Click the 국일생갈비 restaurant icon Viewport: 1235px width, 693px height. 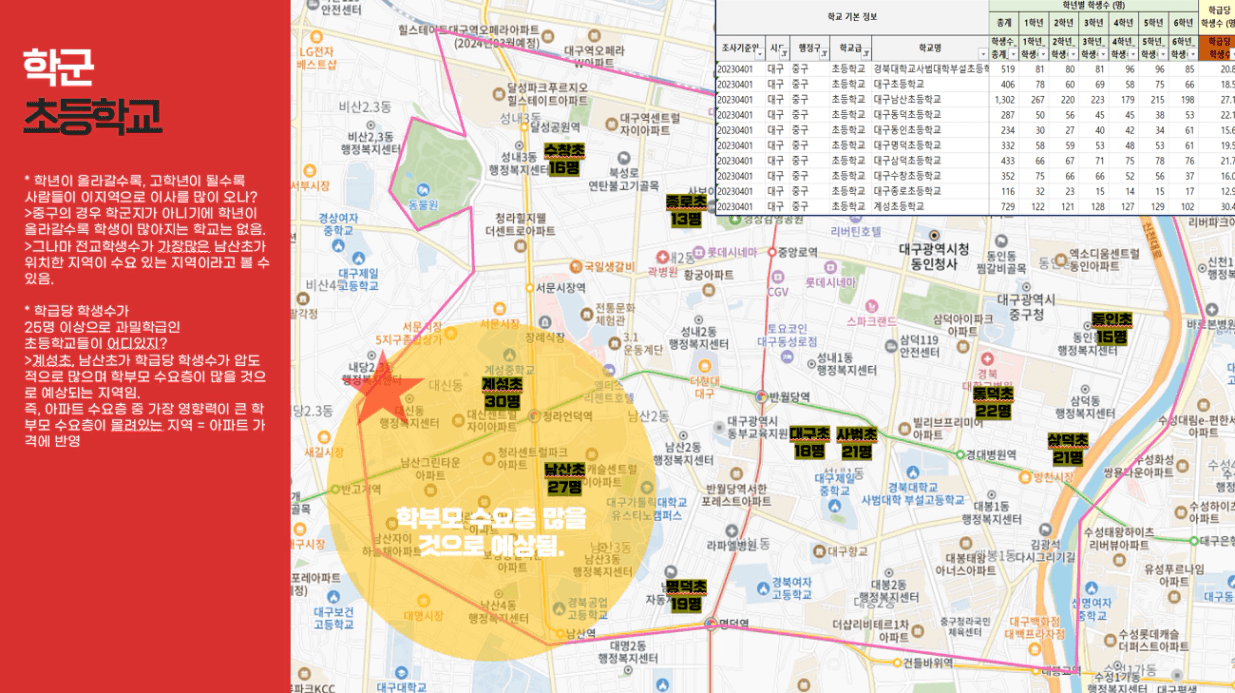click(x=575, y=266)
